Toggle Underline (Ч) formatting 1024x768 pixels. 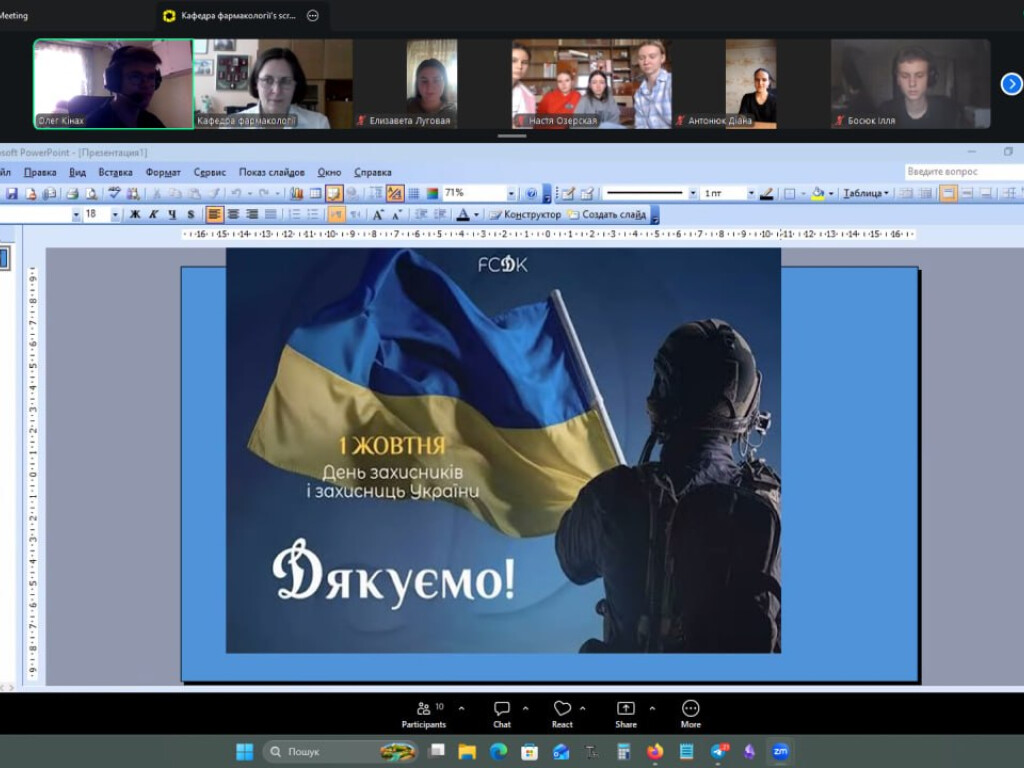[x=172, y=215]
